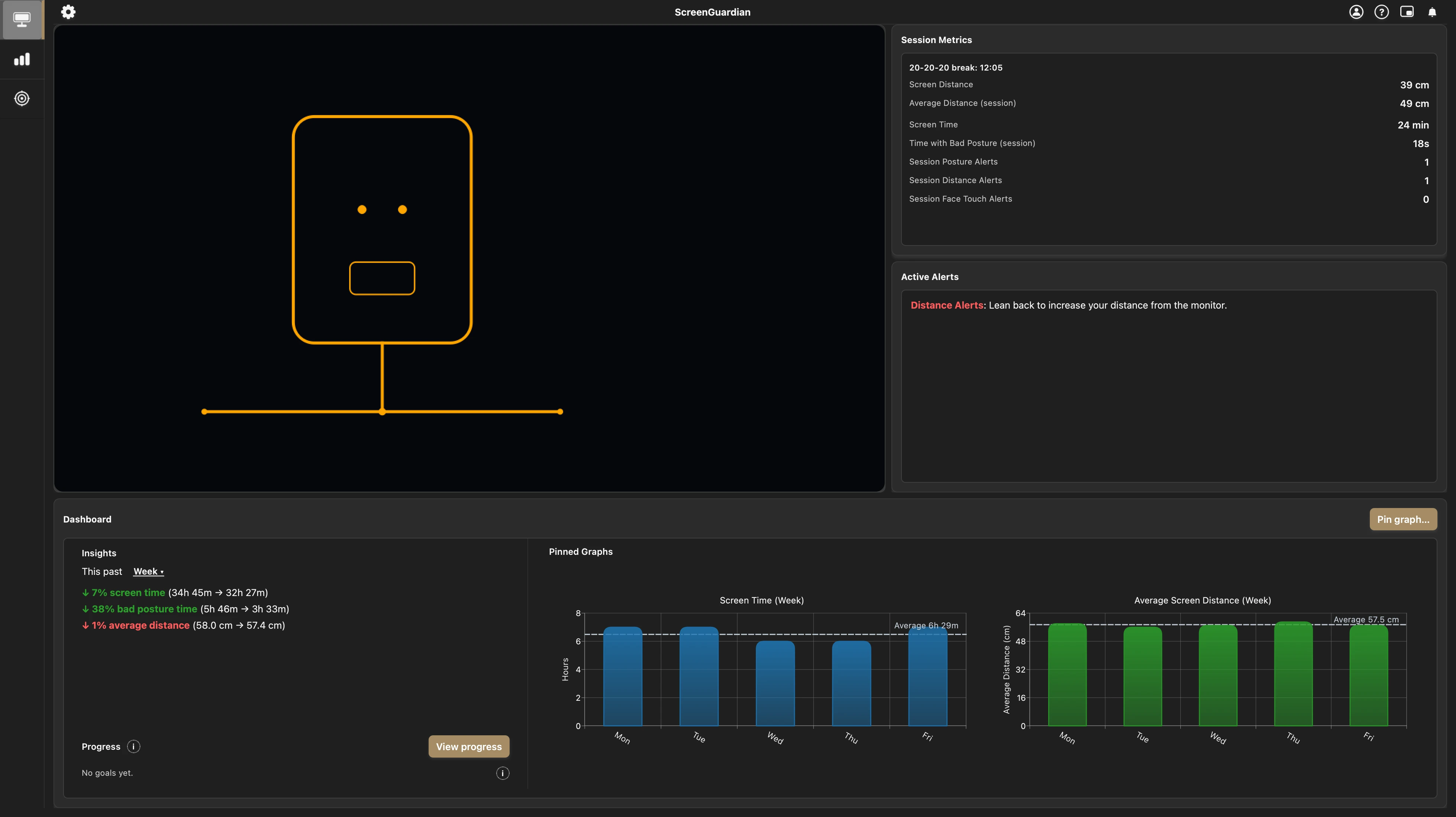The height and width of the screenshot is (817, 1456).
Task: Open the Week period dropdown in Insights
Action: click(148, 571)
